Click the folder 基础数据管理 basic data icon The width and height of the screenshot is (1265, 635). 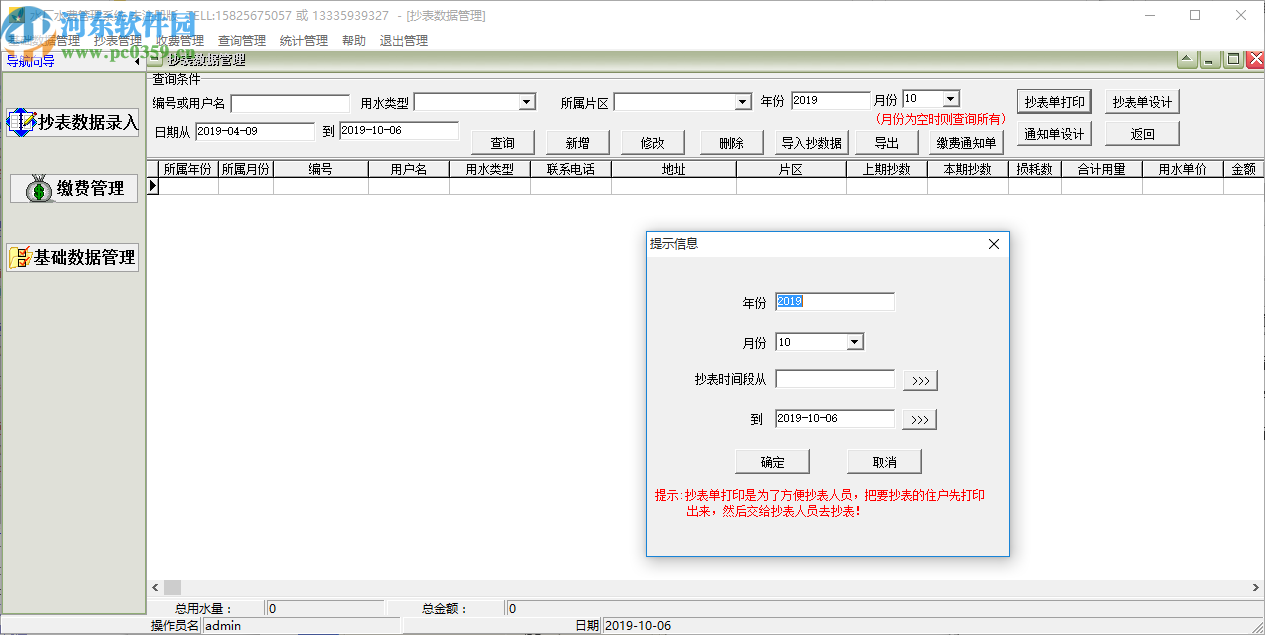pos(19,256)
